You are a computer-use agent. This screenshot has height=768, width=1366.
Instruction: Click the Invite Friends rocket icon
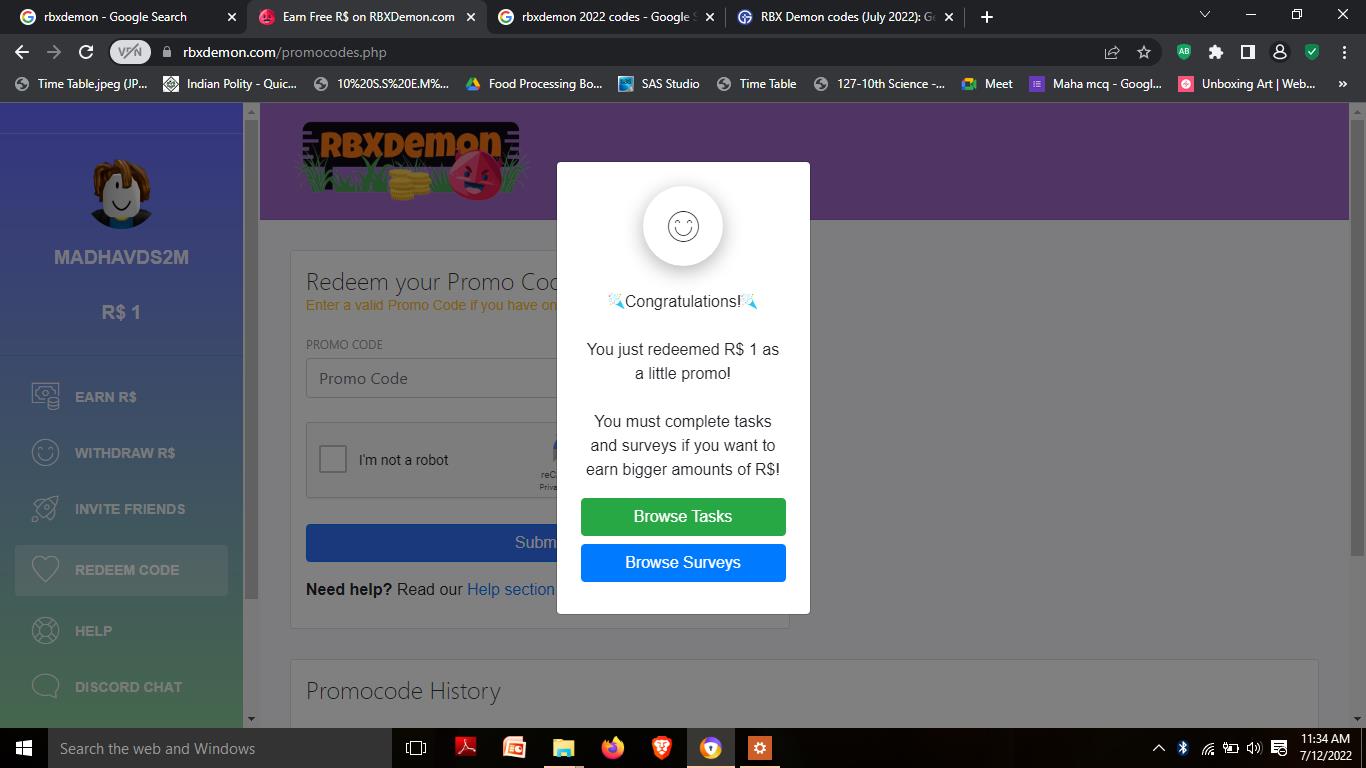click(x=45, y=509)
